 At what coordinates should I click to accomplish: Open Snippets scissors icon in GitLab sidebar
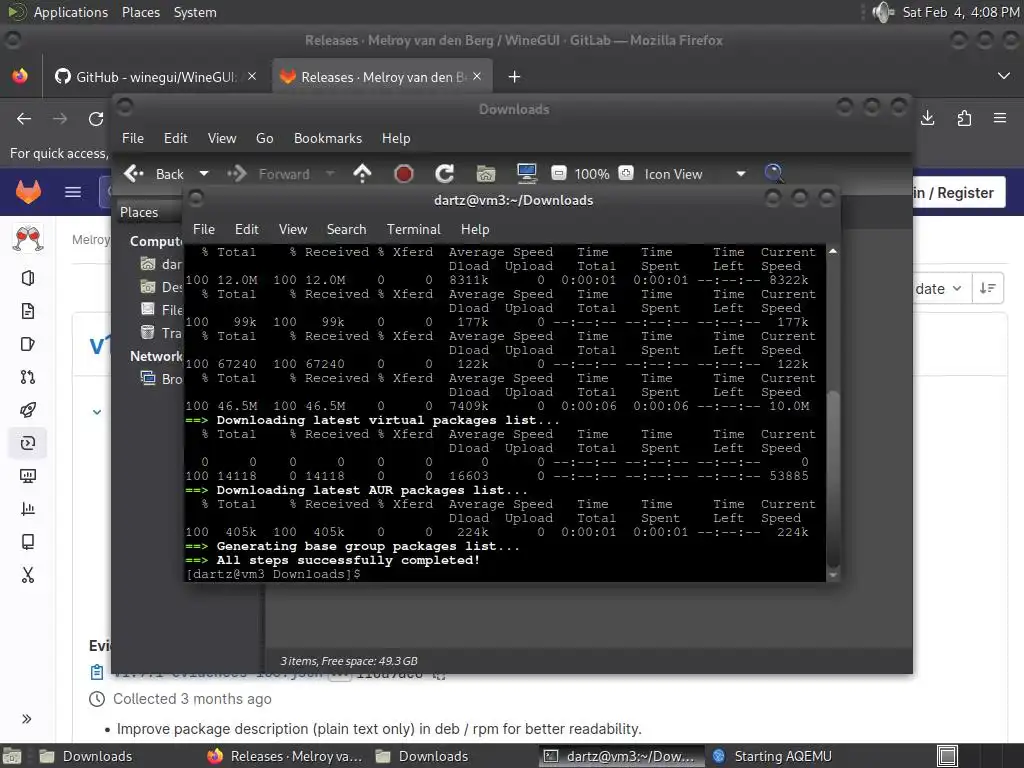27,575
